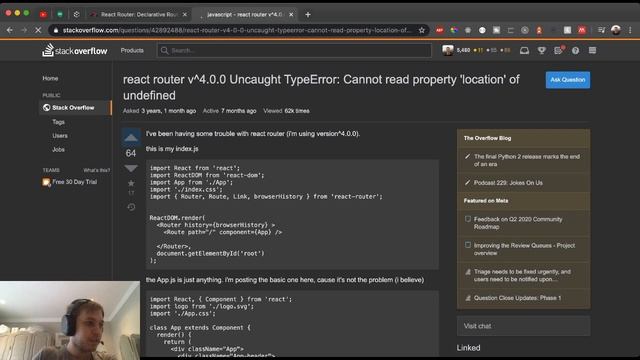Upvote the question
Screen dimensions: 640x360
point(131,138)
